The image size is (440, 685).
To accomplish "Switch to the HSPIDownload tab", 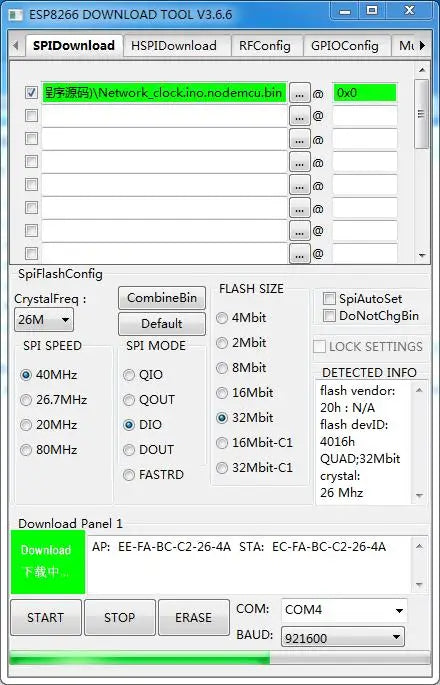I will [x=174, y=46].
